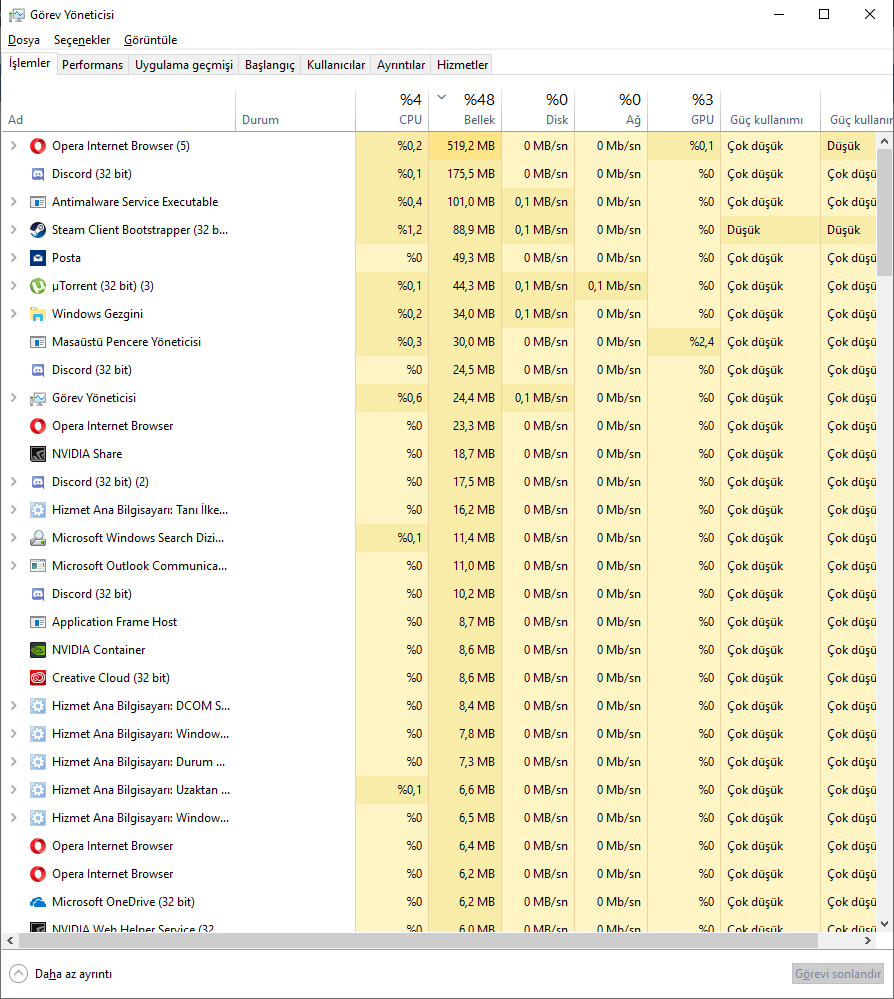The width and height of the screenshot is (894, 999).
Task: Switch to the Kullanıcılar tab
Action: click(x=336, y=65)
